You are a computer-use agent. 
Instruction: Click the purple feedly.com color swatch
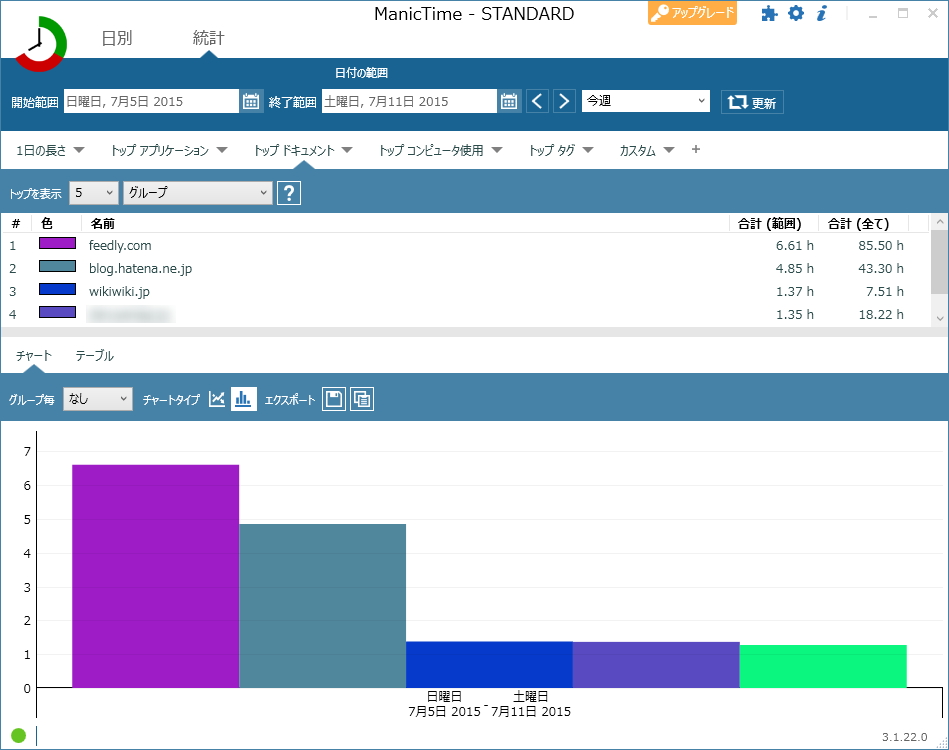point(57,243)
